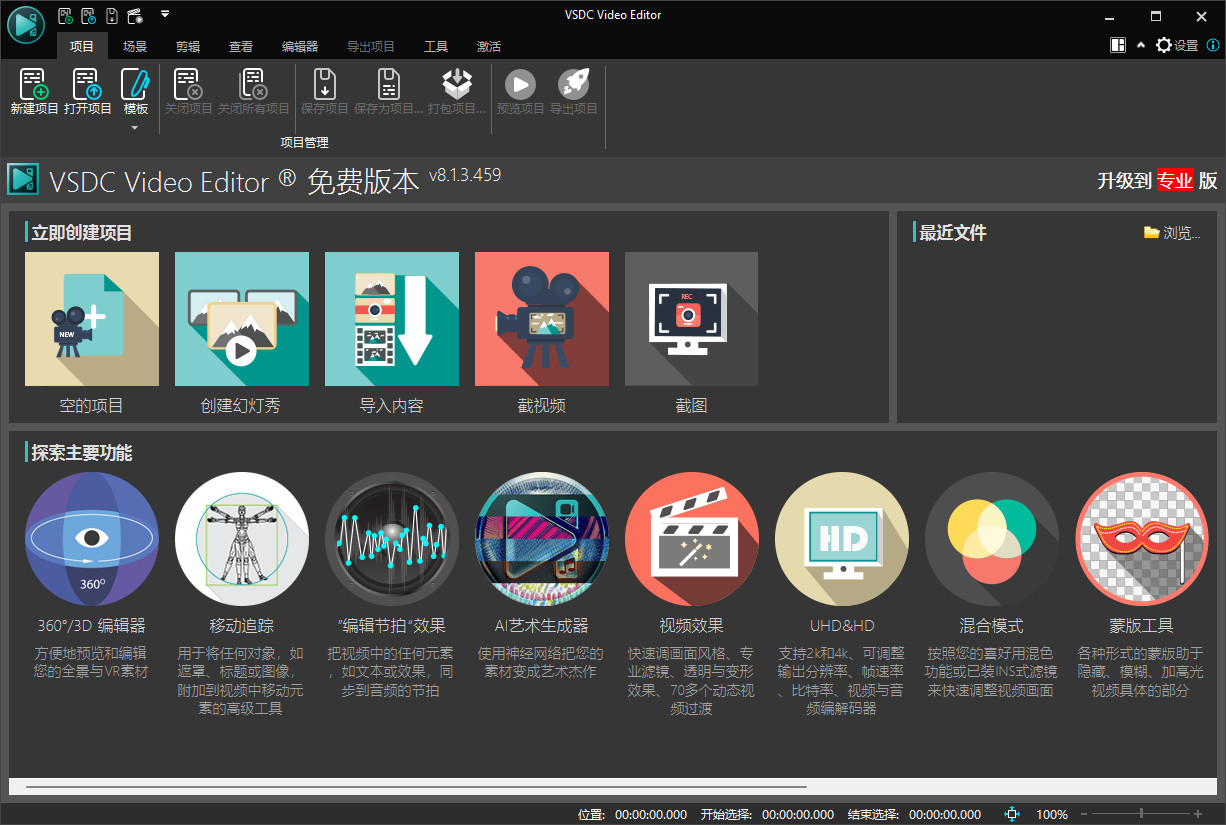The width and height of the screenshot is (1226, 825).
Task: Click the UHD&HD monitor feature icon
Action: pos(841,539)
